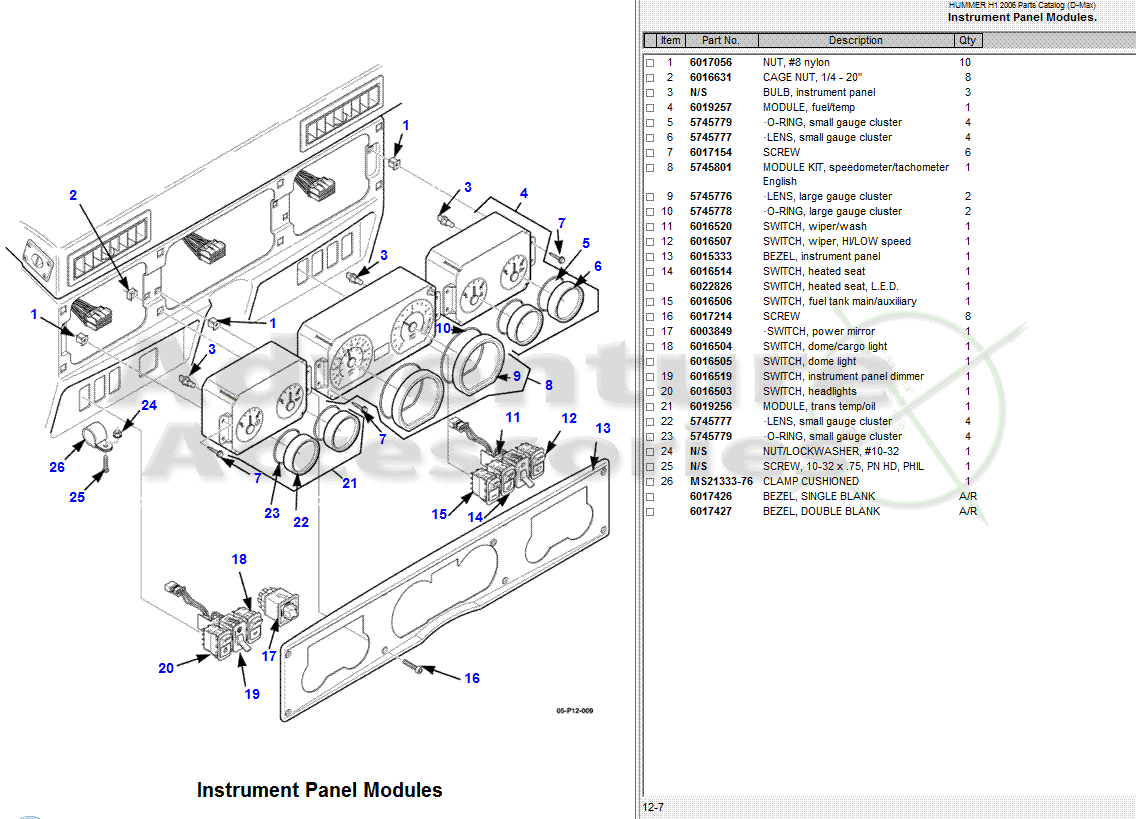This screenshot has height=819, width=1136.
Task: Click callout 2 pointing to cage nut
Action: (x=72, y=196)
